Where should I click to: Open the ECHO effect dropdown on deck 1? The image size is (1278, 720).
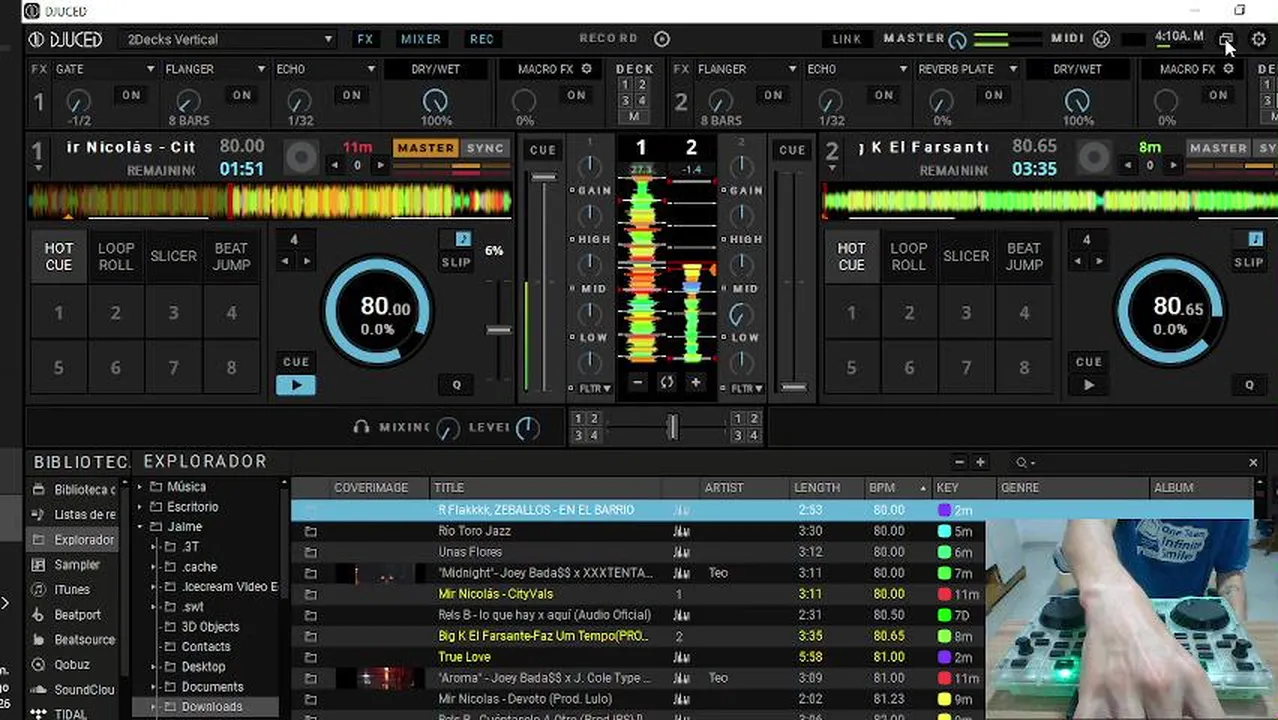(x=326, y=69)
